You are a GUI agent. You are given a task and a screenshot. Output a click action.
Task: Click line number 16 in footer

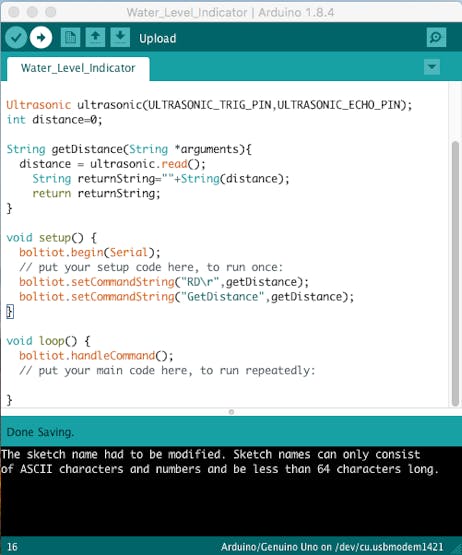(12, 547)
